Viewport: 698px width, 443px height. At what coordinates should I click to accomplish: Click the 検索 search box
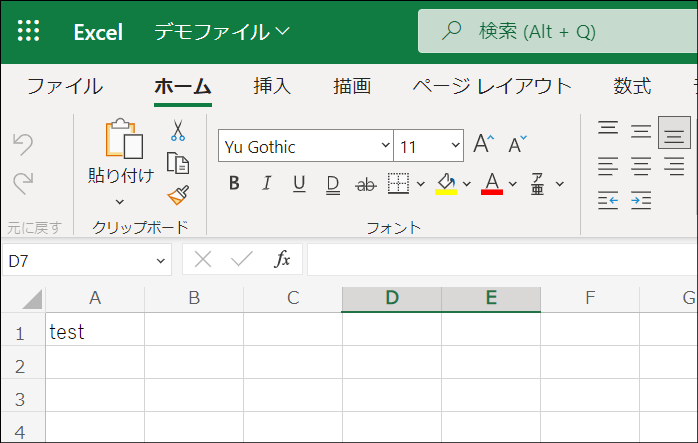(550, 31)
